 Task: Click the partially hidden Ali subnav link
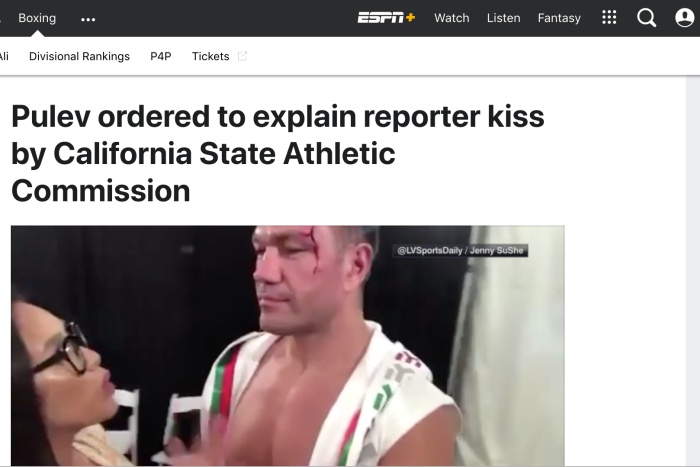click(x=4, y=56)
